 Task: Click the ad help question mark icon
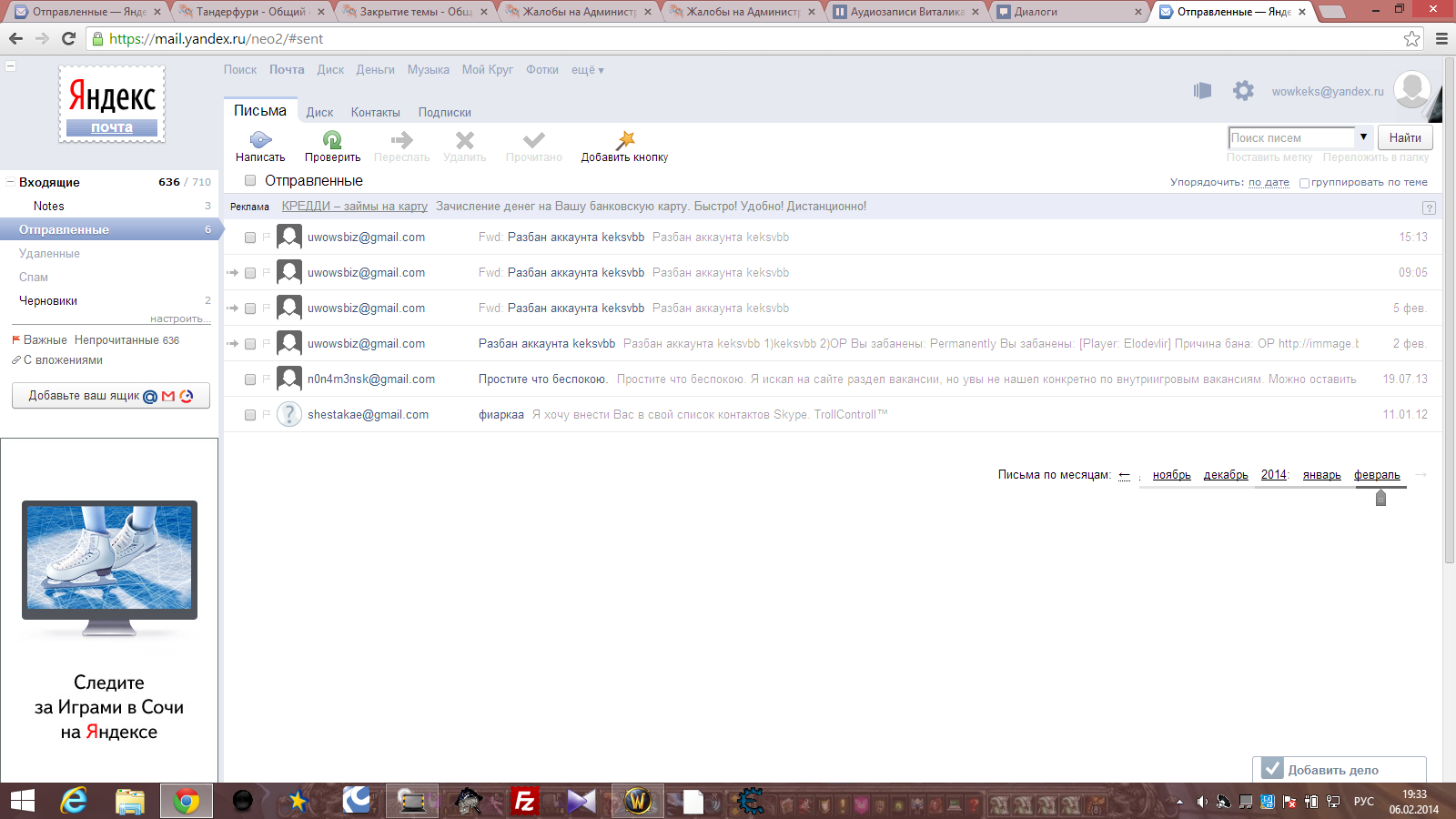1429,207
